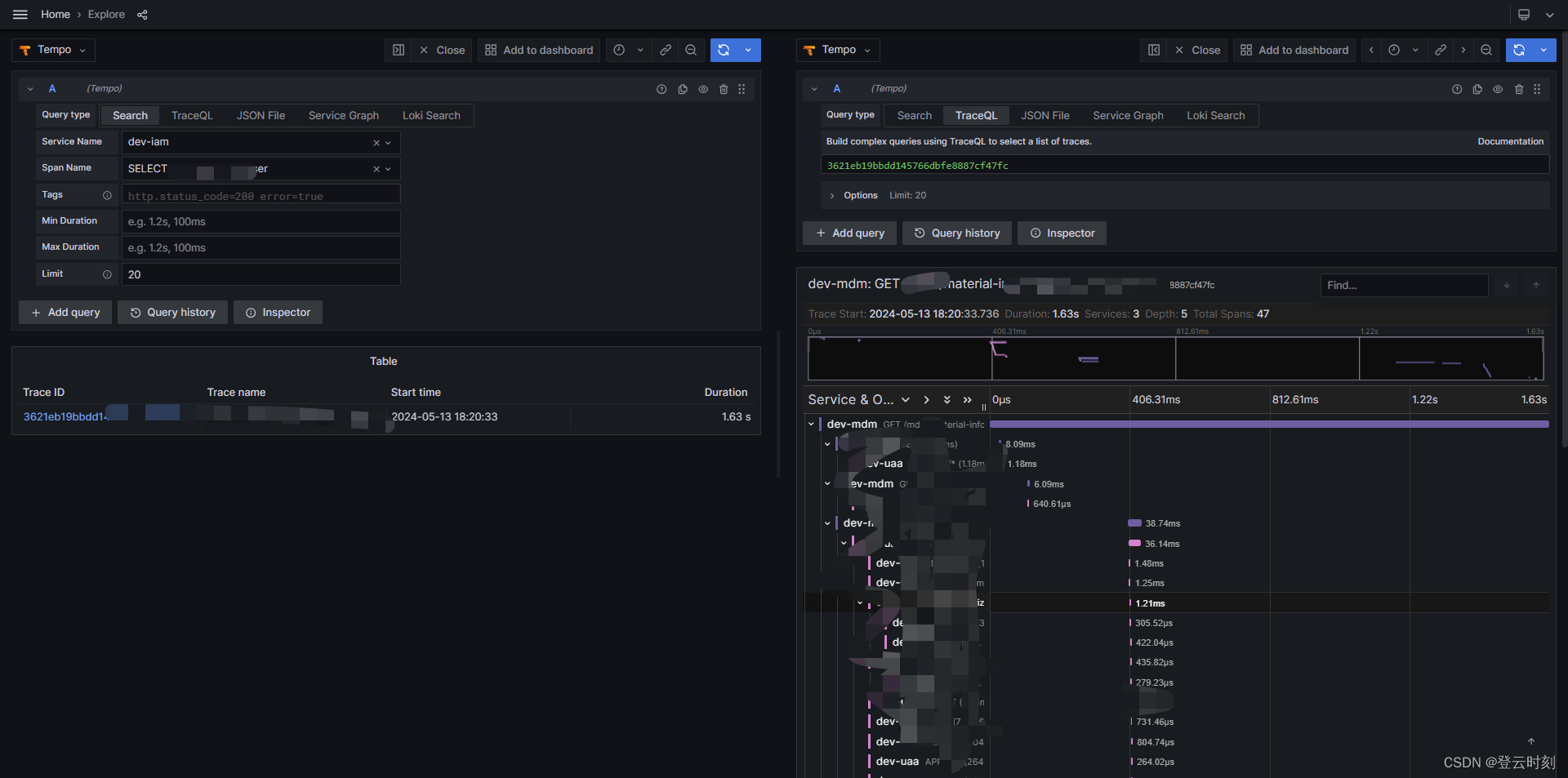Image resolution: width=1568 pixels, height=778 pixels.
Task: Open the Documentation link
Action: click(x=1510, y=142)
